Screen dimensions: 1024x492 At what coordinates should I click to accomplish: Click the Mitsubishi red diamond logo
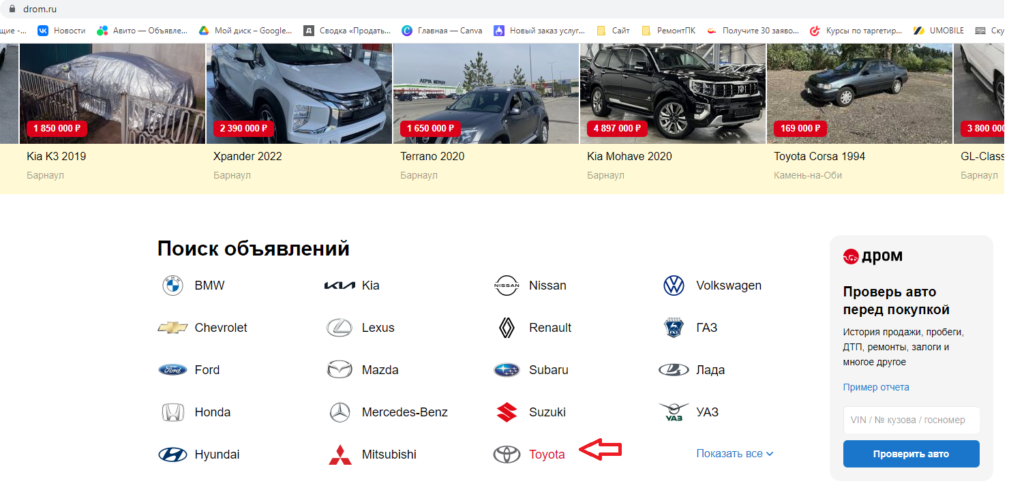tap(340, 454)
